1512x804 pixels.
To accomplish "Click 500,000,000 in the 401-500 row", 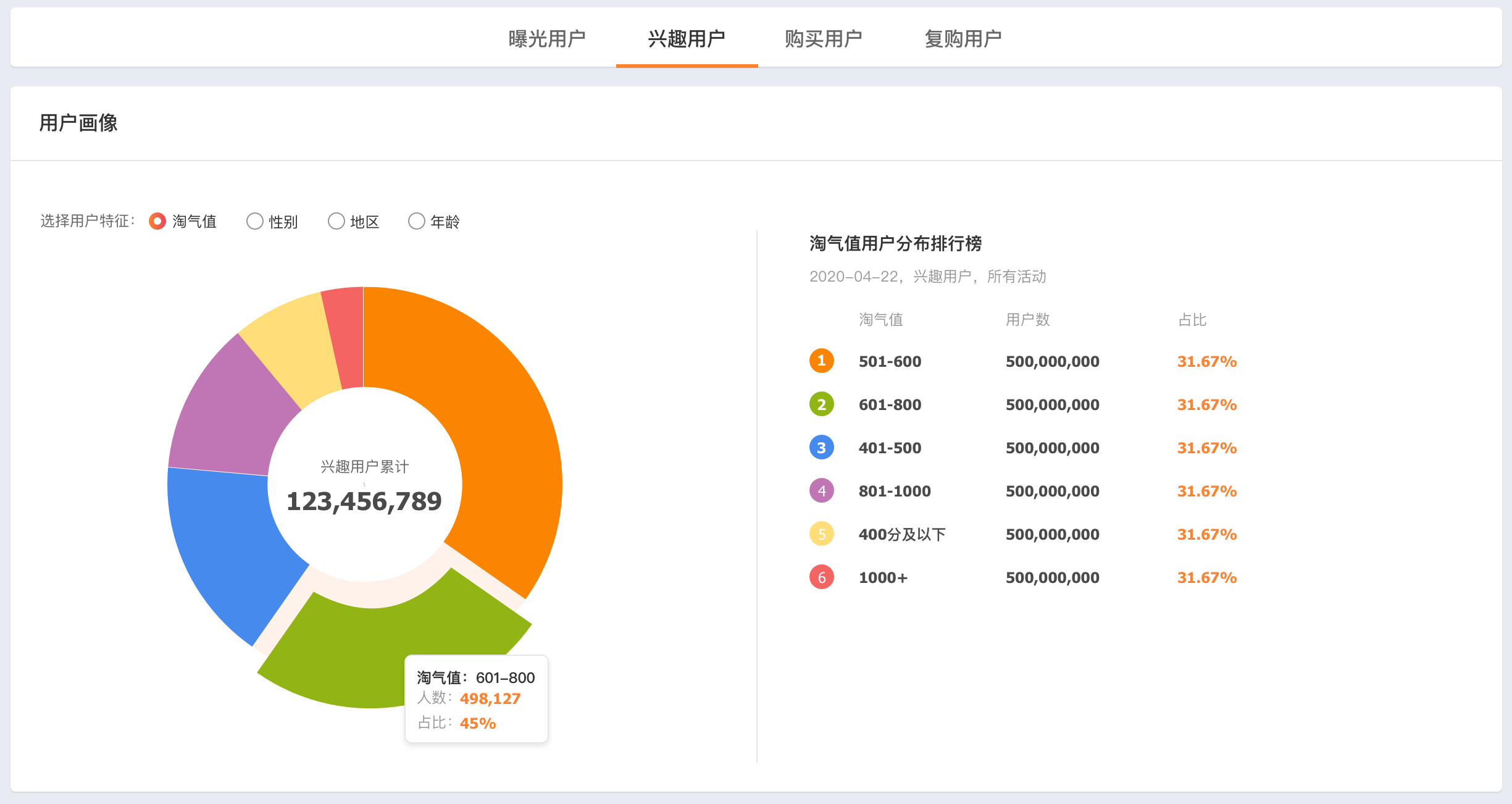I will coord(1053,448).
